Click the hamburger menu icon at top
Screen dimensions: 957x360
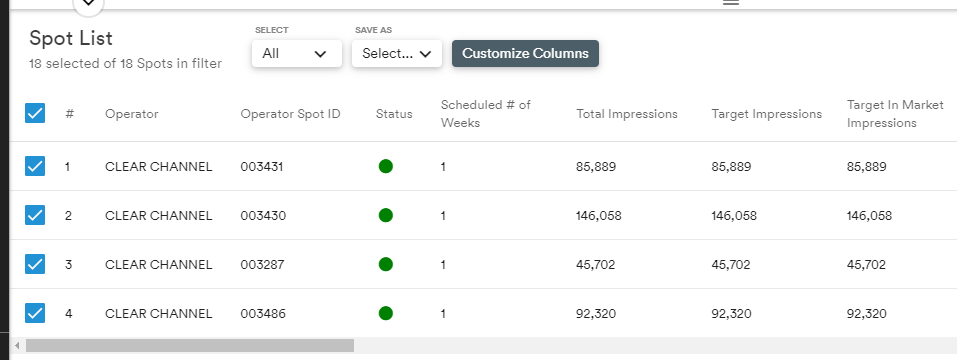[731, 2]
